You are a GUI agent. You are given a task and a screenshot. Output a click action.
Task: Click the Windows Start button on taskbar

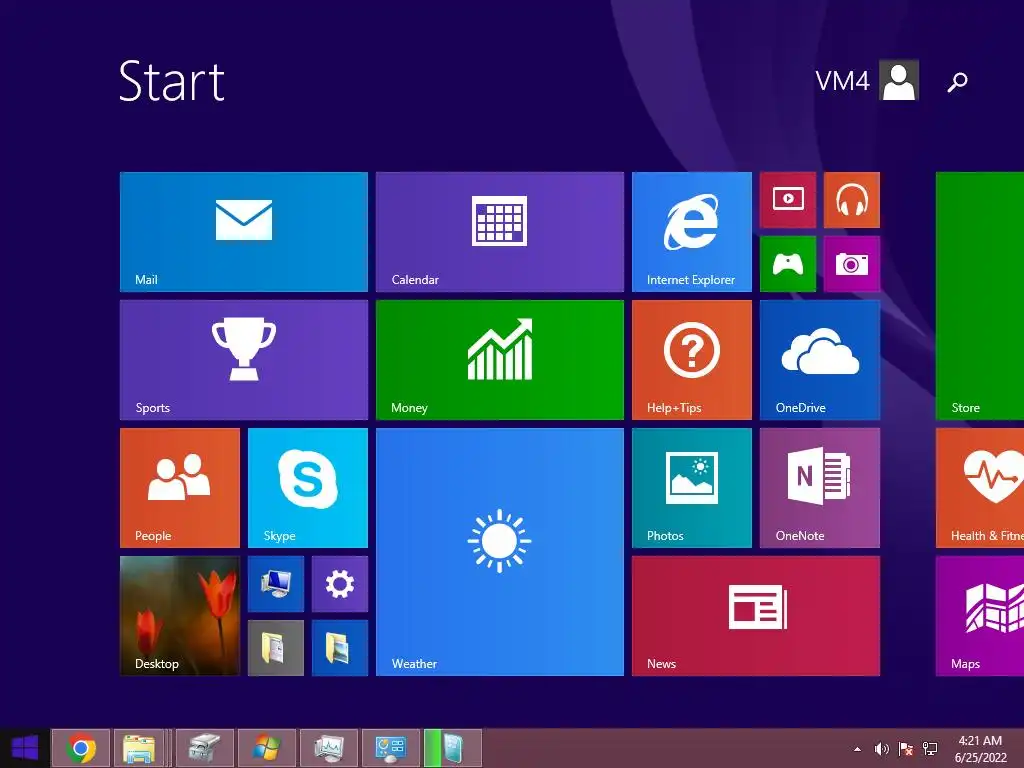[x=25, y=748]
